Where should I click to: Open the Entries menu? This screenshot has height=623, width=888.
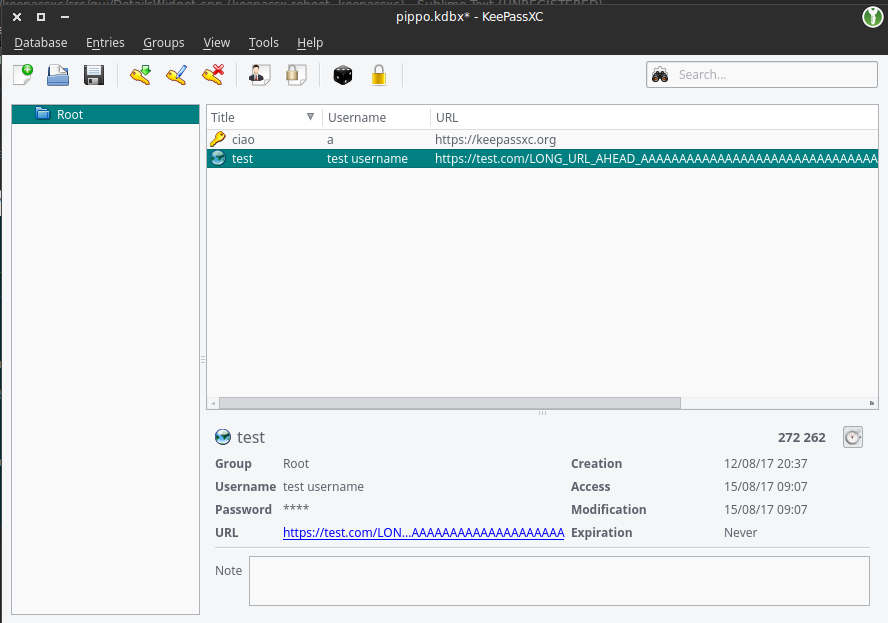click(x=105, y=42)
